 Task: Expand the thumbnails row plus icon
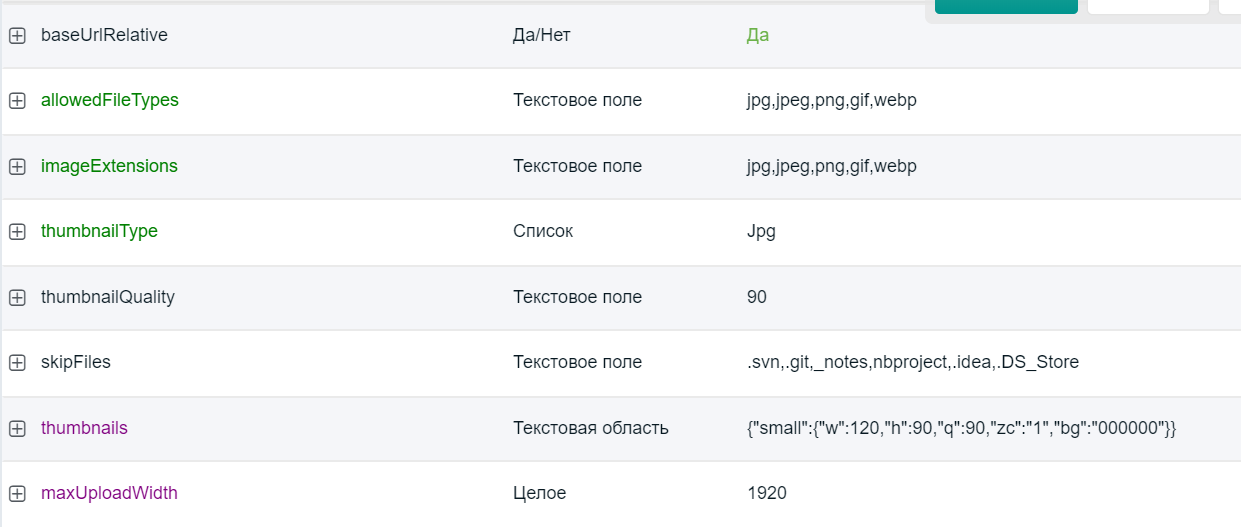pyautogui.click(x=17, y=428)
